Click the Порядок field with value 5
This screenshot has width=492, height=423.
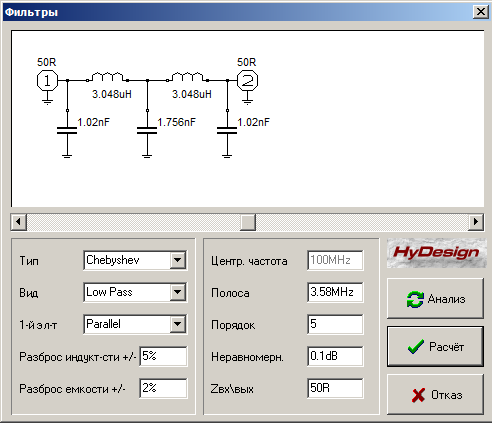click(335, 324)
